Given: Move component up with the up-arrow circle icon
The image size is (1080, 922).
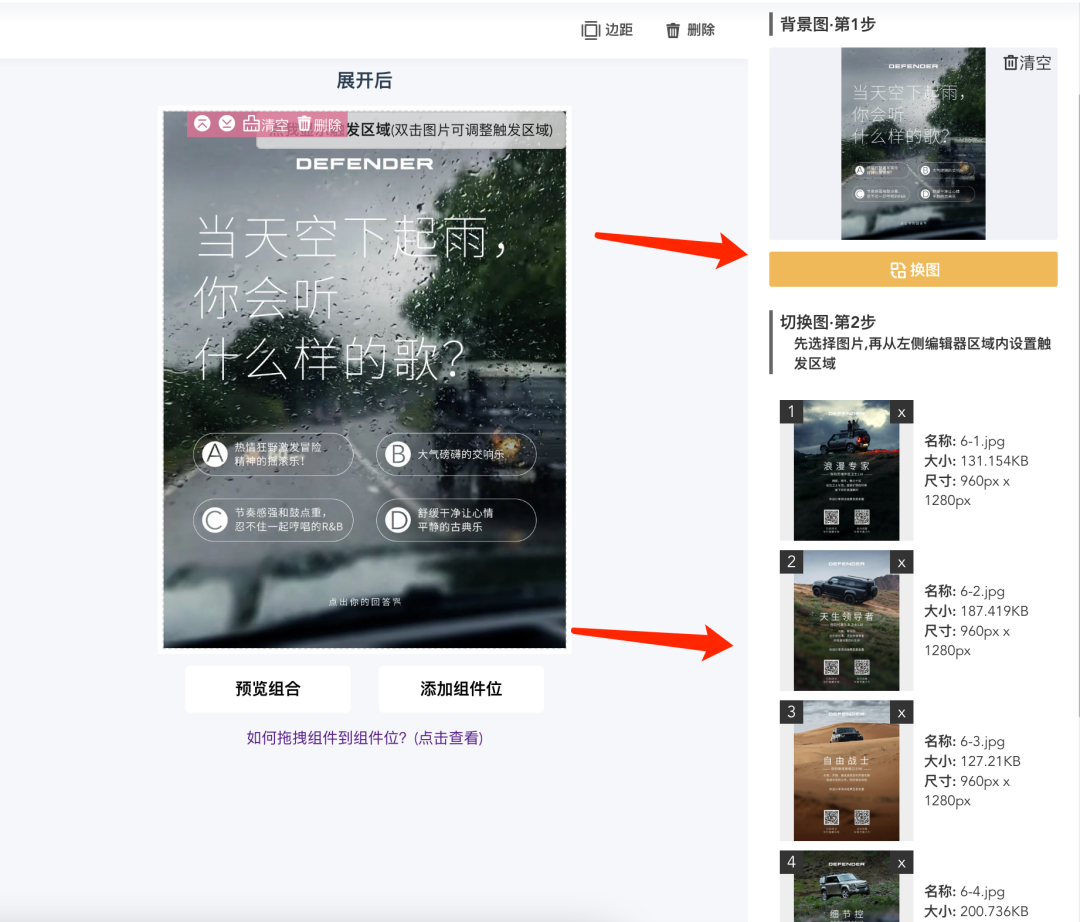Looking at the screenshot, I should pyautogui.click(x=202, y=123).
